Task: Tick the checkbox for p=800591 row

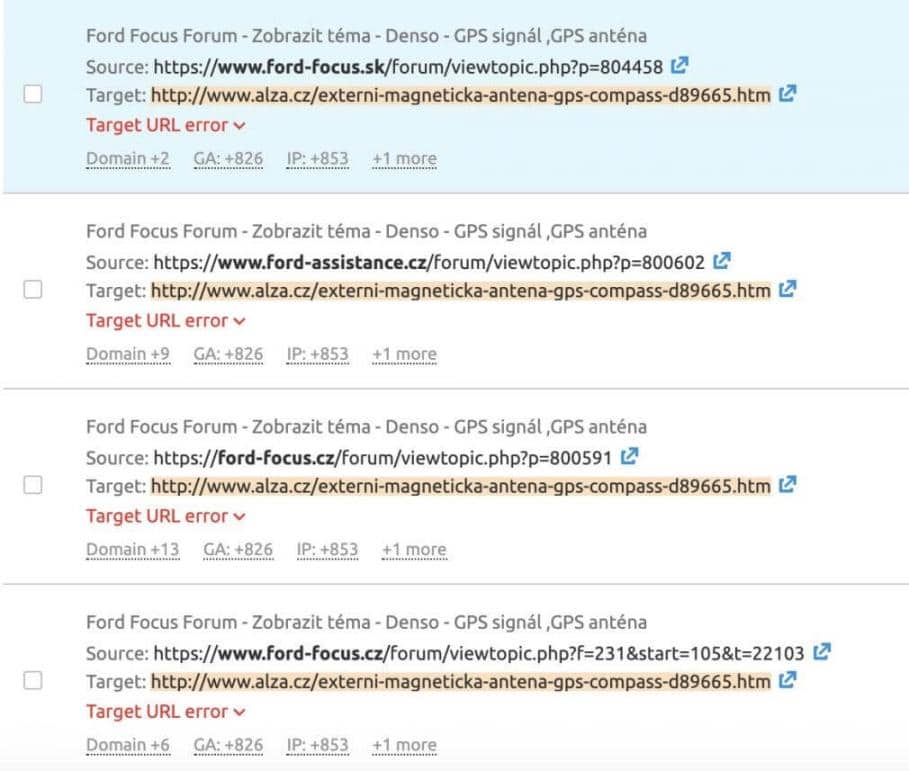Action: (33, 485)
